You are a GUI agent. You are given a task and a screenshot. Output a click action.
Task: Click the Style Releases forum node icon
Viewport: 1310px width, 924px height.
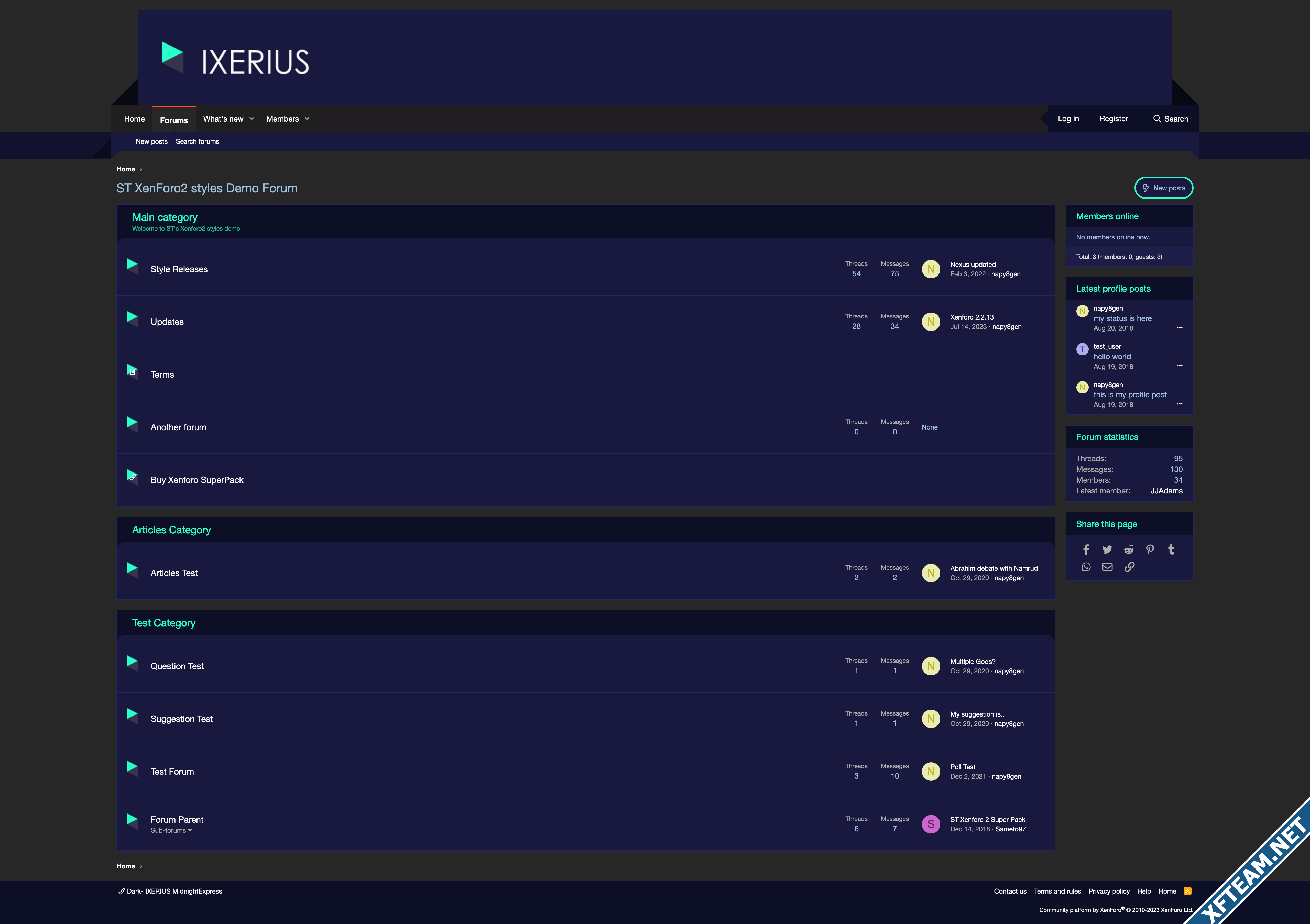click(x=132, y=266)
